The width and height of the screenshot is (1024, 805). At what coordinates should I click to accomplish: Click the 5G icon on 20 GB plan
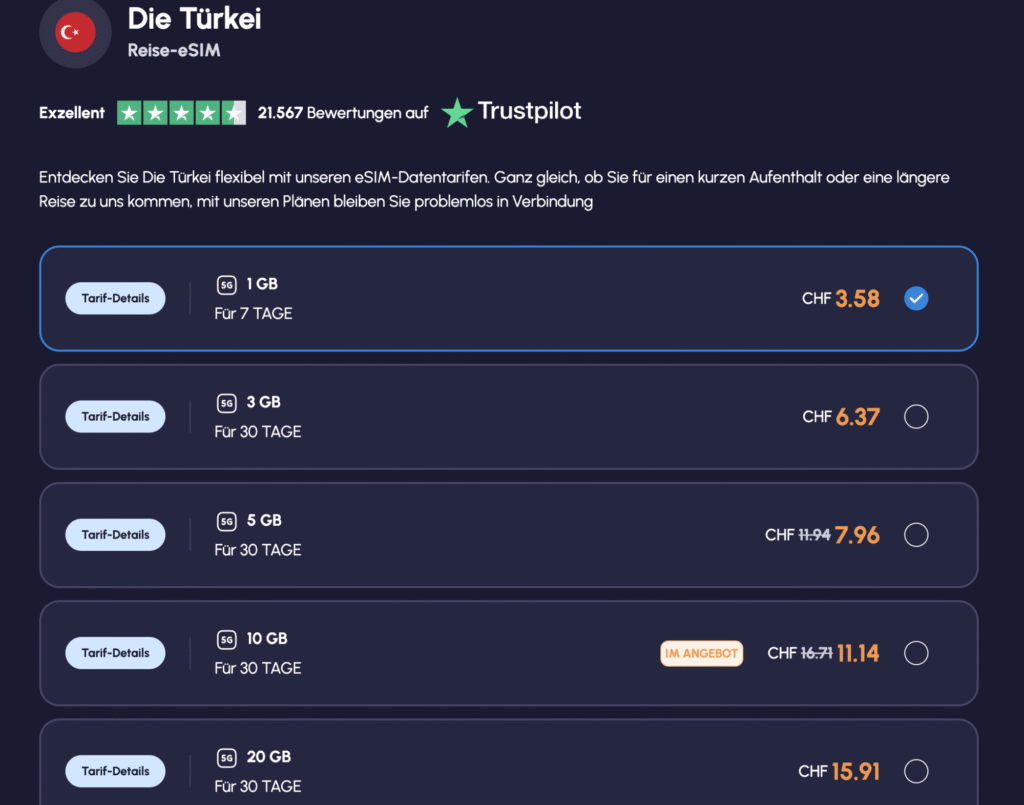(x=227, y=757)
